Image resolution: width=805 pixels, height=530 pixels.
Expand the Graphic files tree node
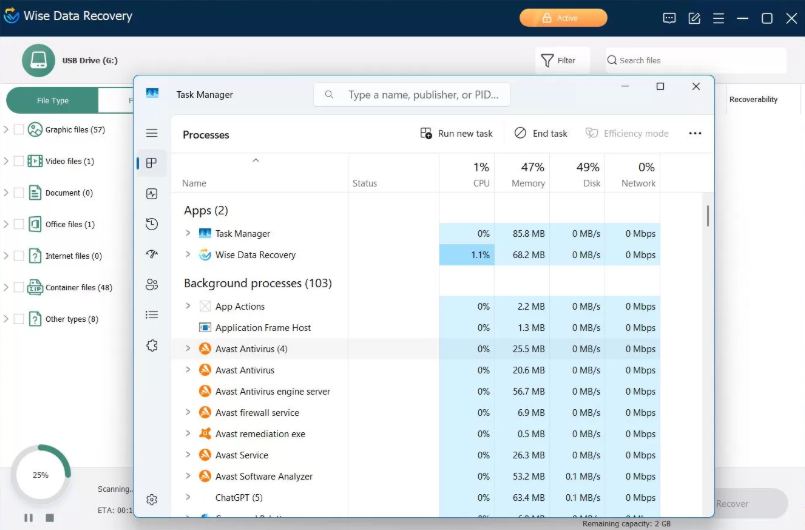point(6,129)
